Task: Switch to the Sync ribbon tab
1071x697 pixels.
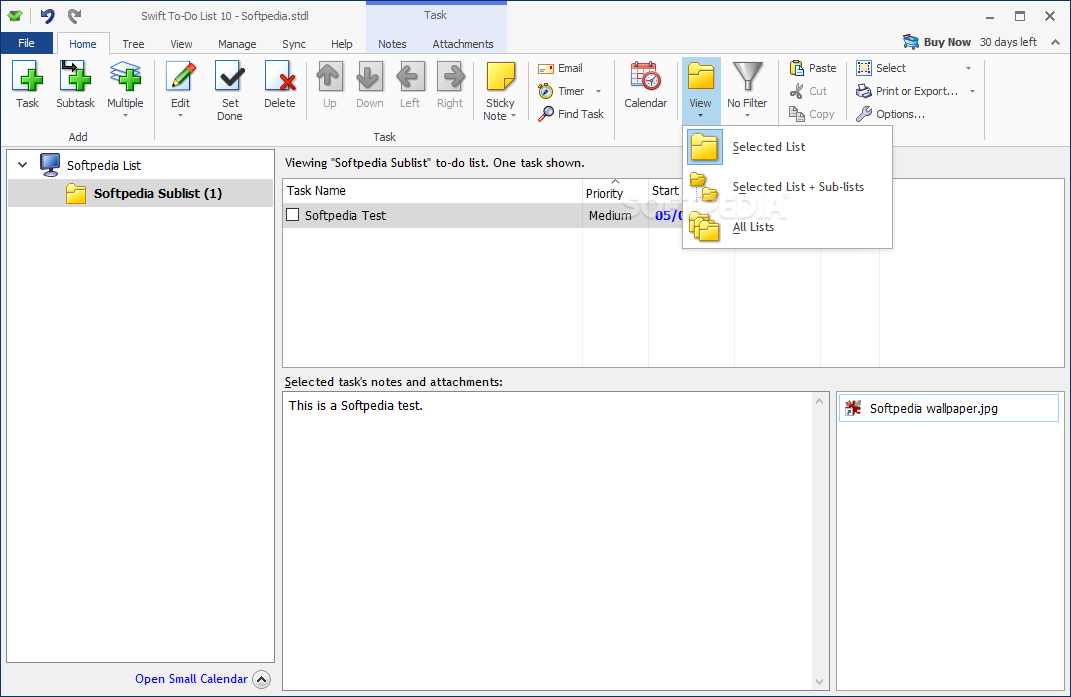Action: coord(294,44)
